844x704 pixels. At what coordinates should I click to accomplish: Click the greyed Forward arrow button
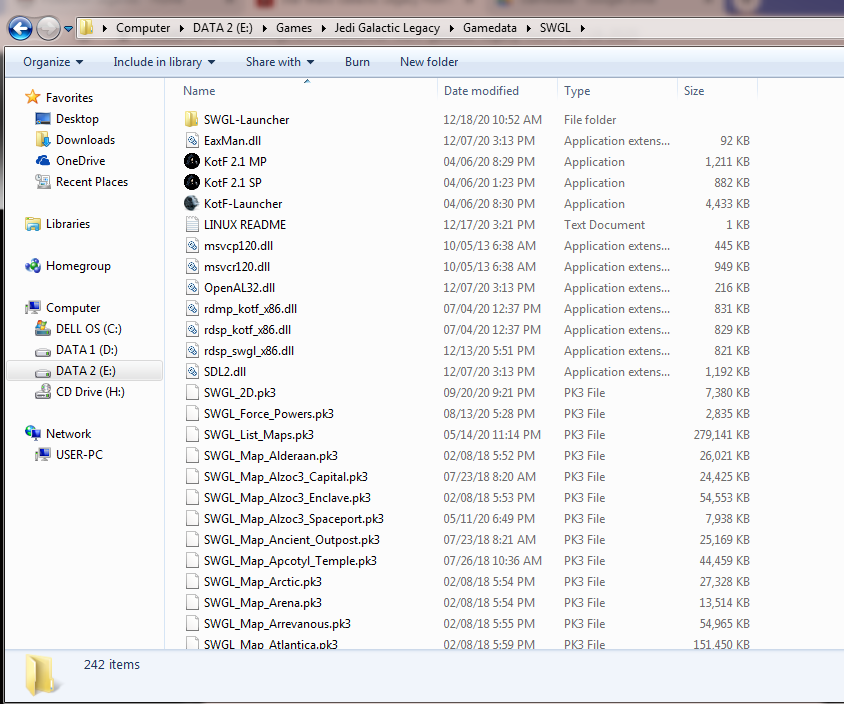pos(48,28)
